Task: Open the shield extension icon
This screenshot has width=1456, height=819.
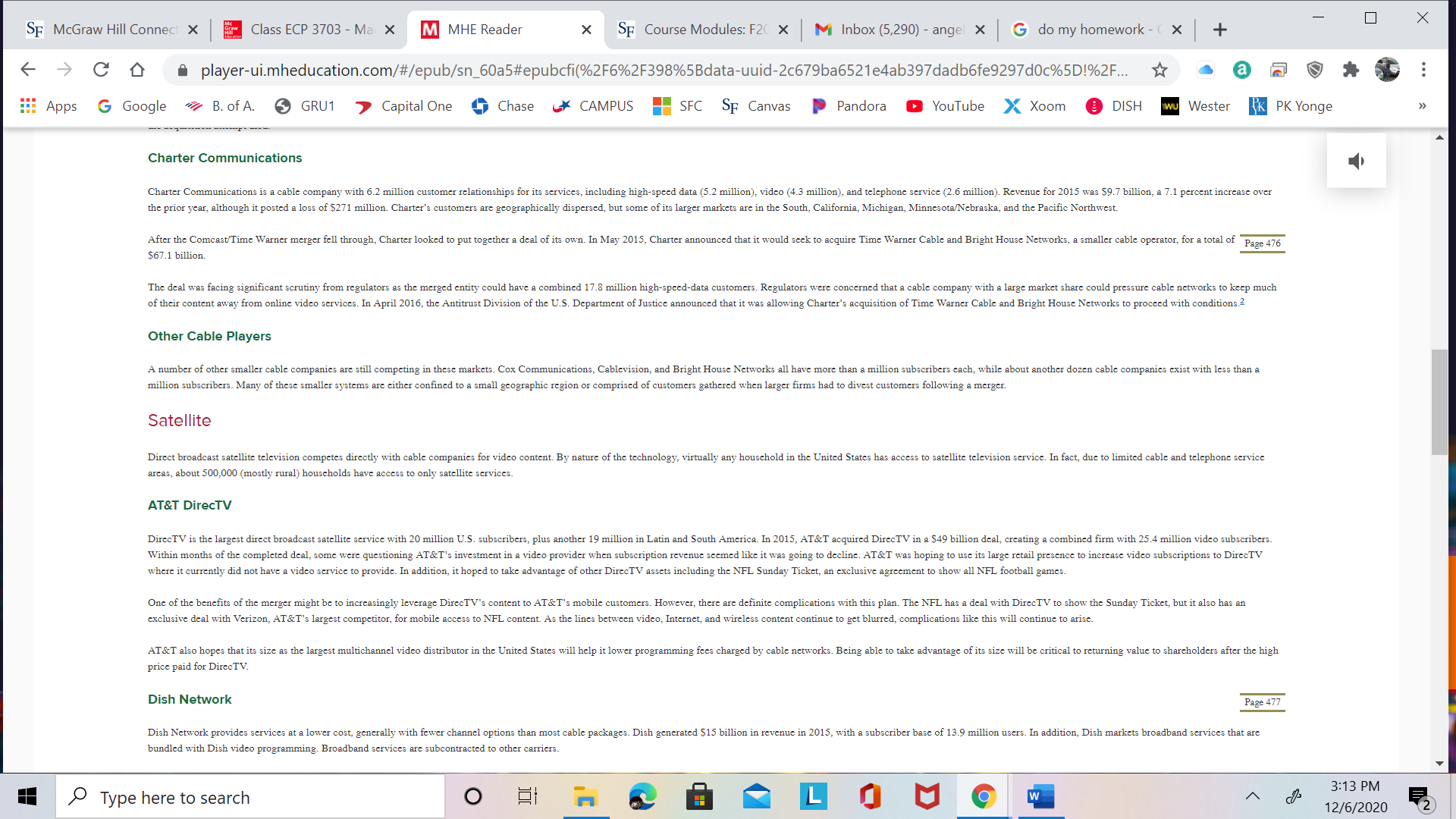Action: pos(1314,70)
